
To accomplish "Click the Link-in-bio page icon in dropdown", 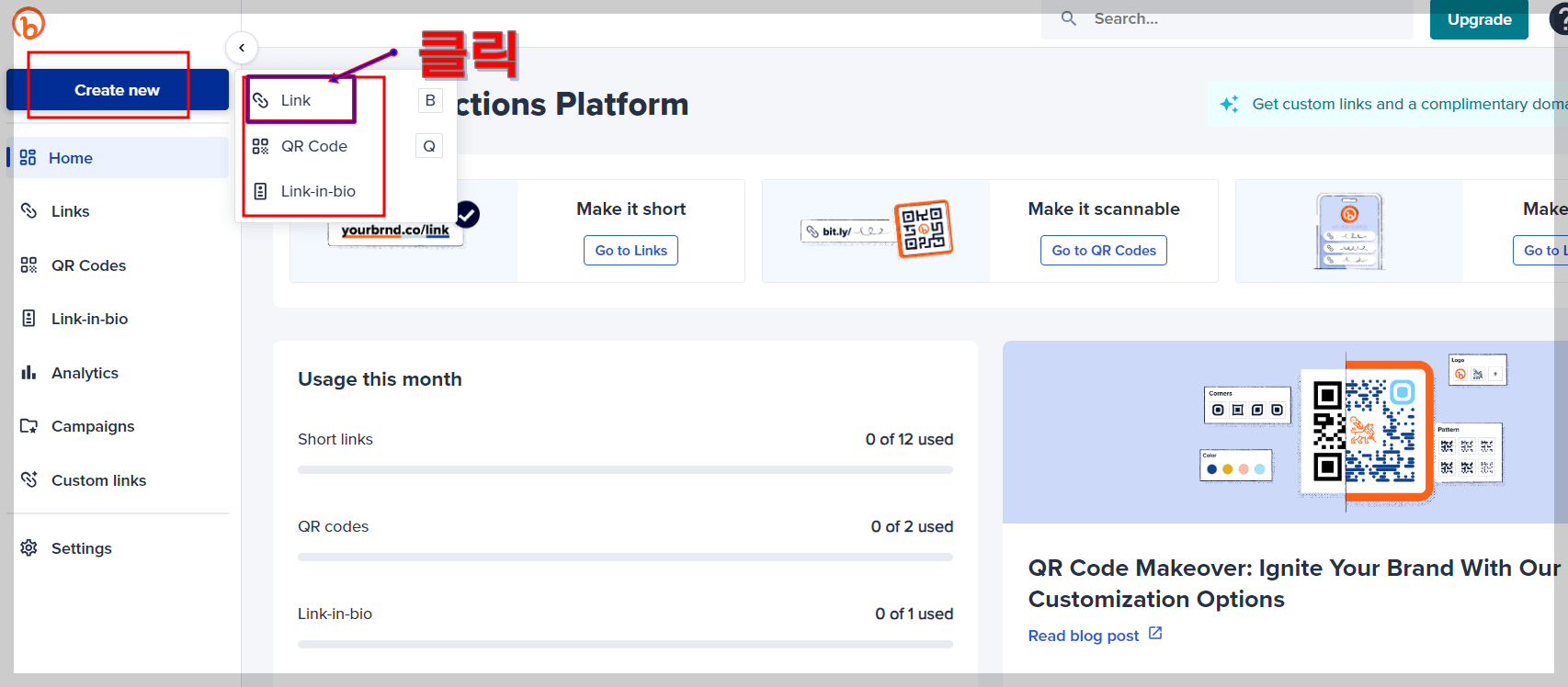I will point(261,191).
